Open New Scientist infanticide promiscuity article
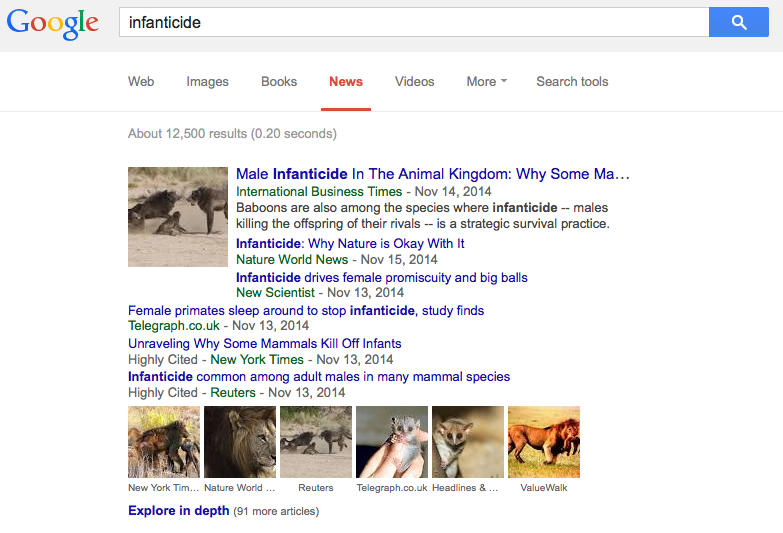Viewport: 783px width, 533px height. (x=382, y=277)
